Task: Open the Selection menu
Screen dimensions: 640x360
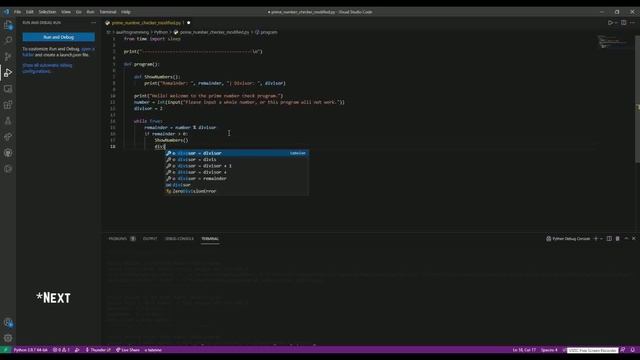Action: 47,12
